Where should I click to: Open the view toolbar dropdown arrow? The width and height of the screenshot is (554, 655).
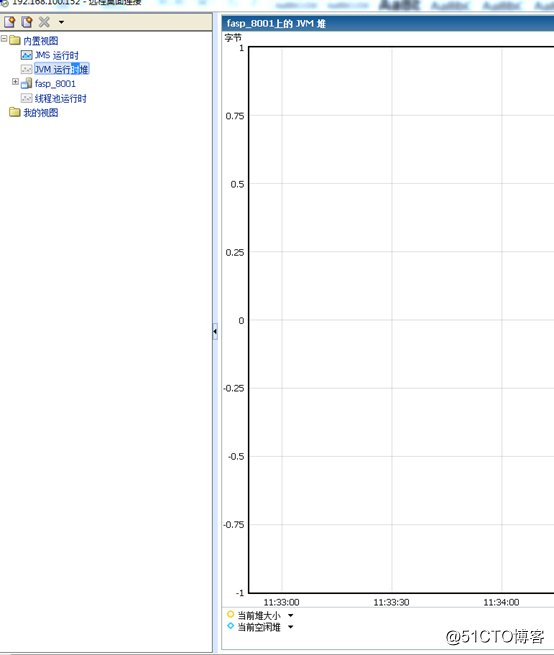(61, 22)
